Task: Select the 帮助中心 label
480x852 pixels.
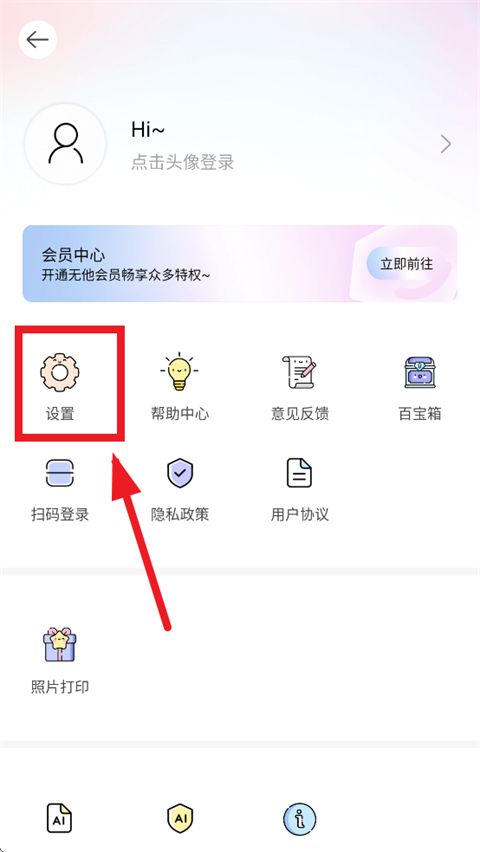Action: (179, 414)
